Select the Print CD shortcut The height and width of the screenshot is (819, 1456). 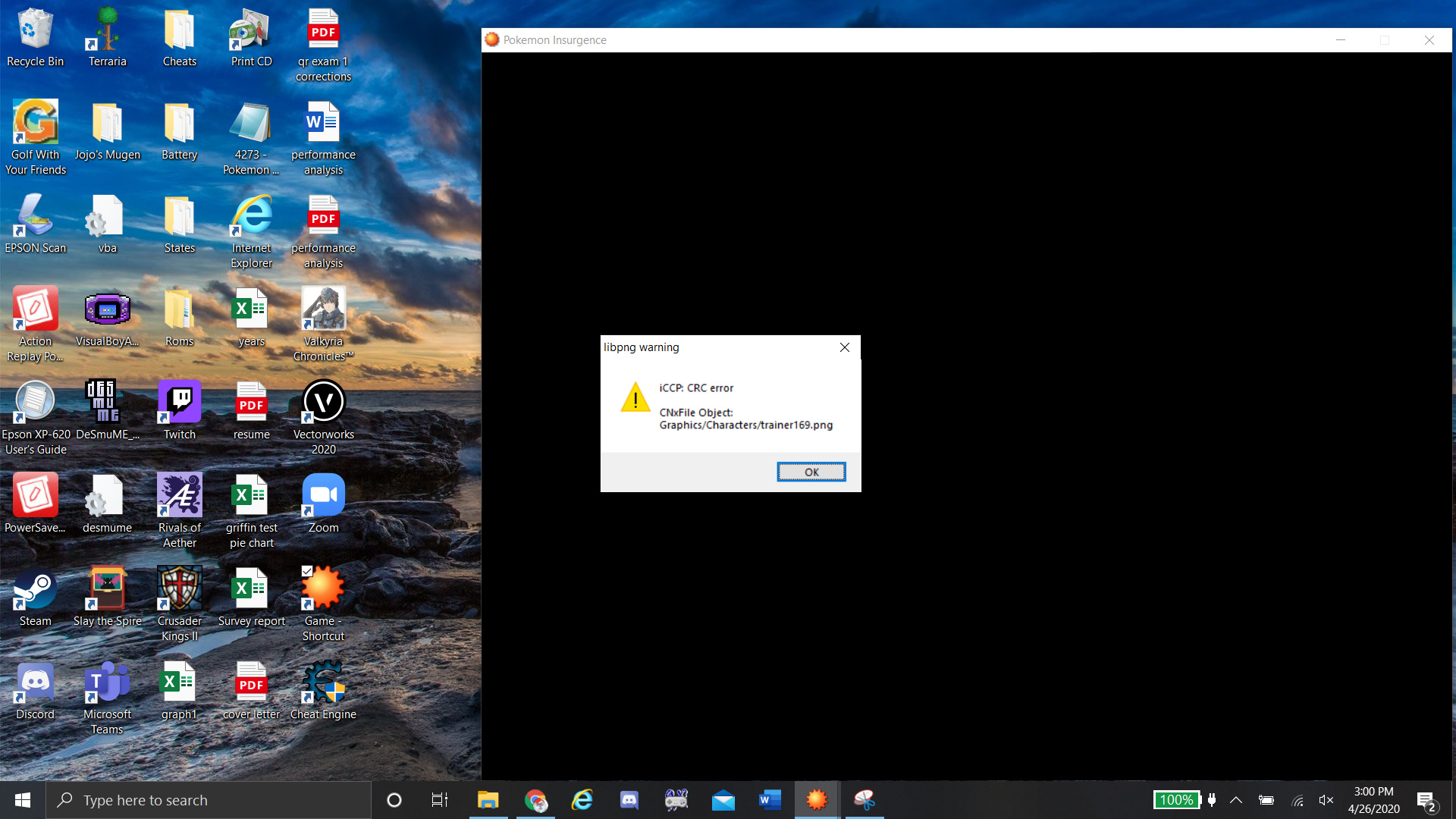[251, 38]
